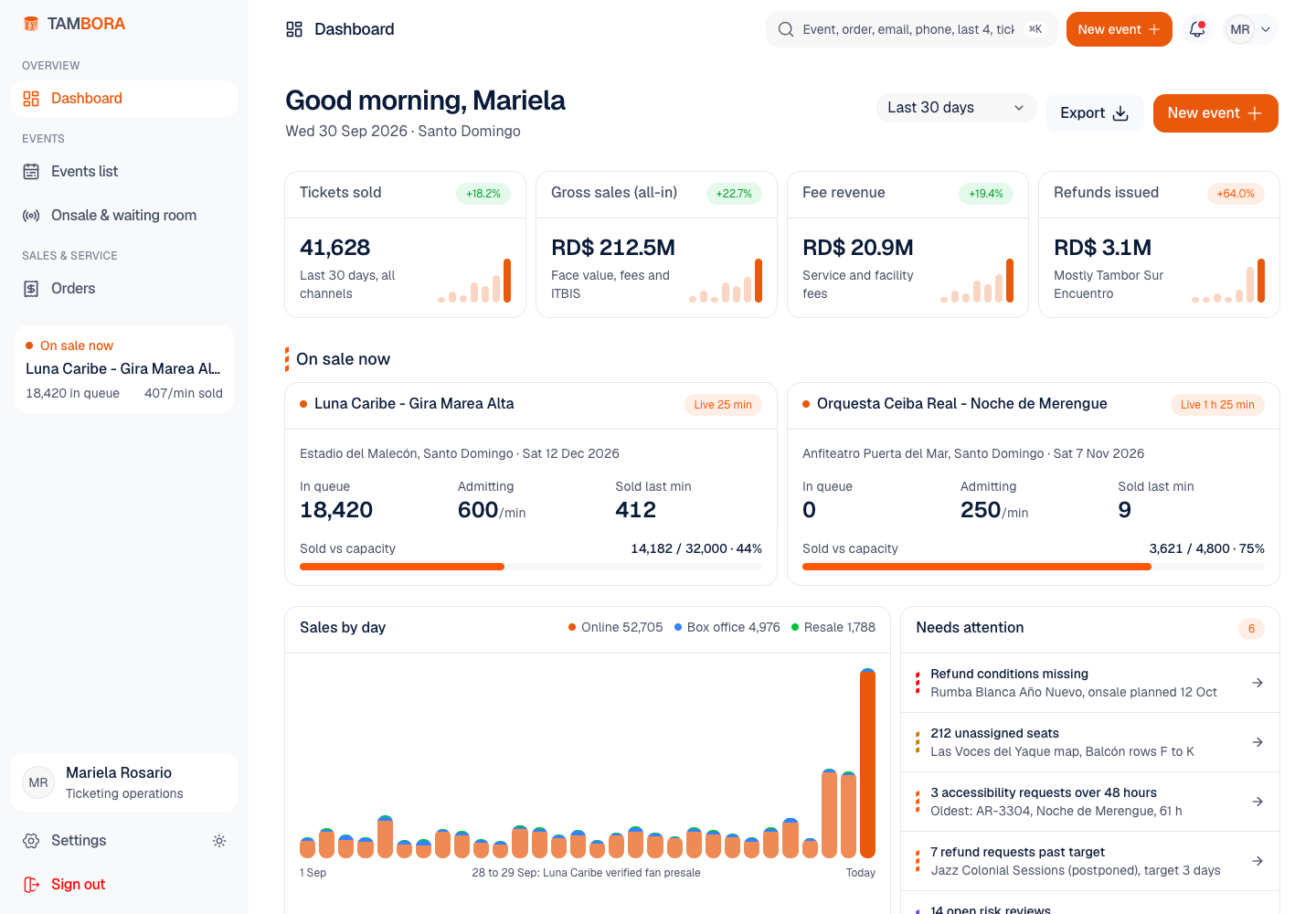This screenshot has width=1316, height=914.
Task: Open arrow for Refund conditions missing
Action: [1258, 683]
